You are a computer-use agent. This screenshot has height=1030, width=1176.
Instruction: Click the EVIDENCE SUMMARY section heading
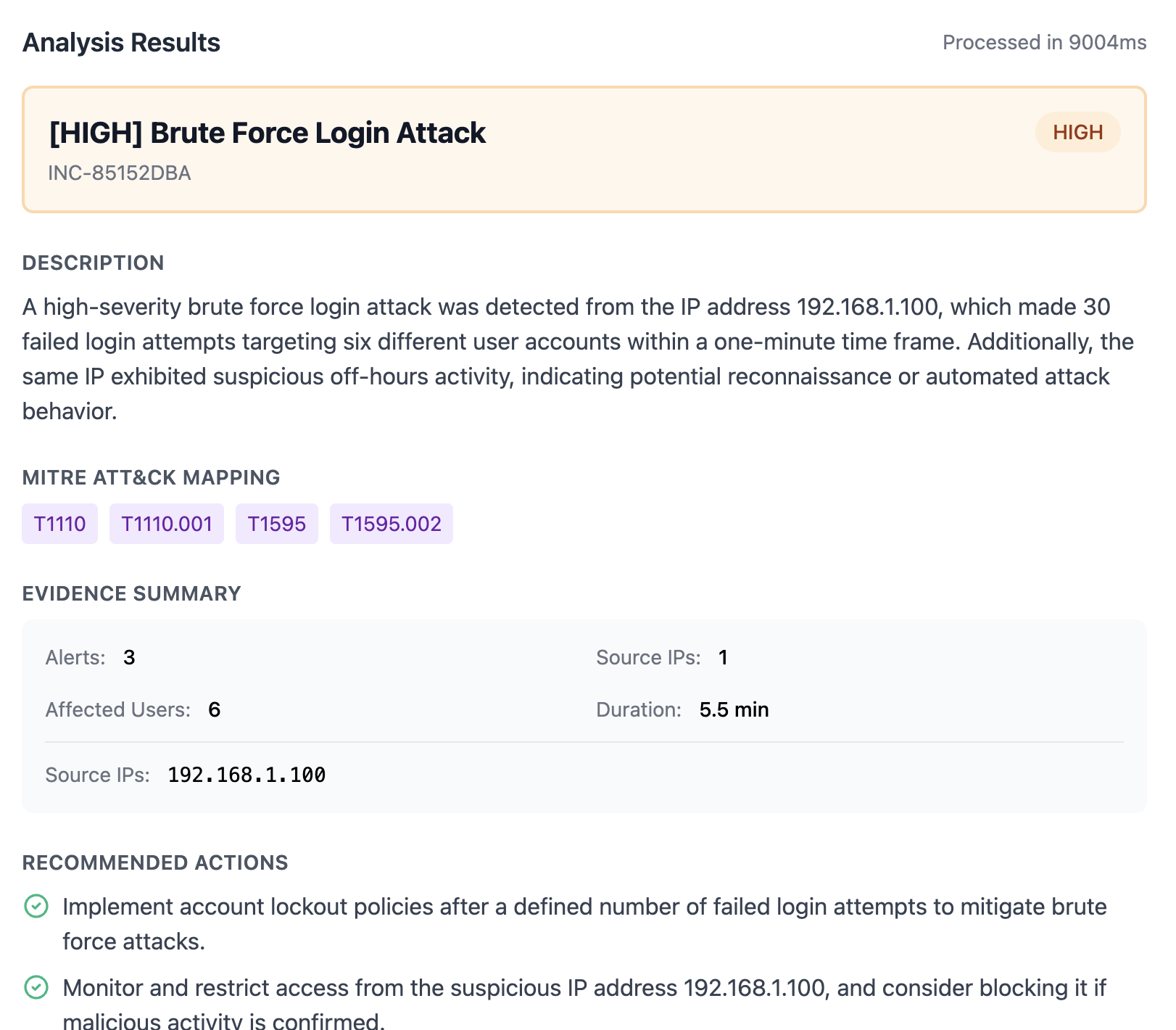[131, 593]
